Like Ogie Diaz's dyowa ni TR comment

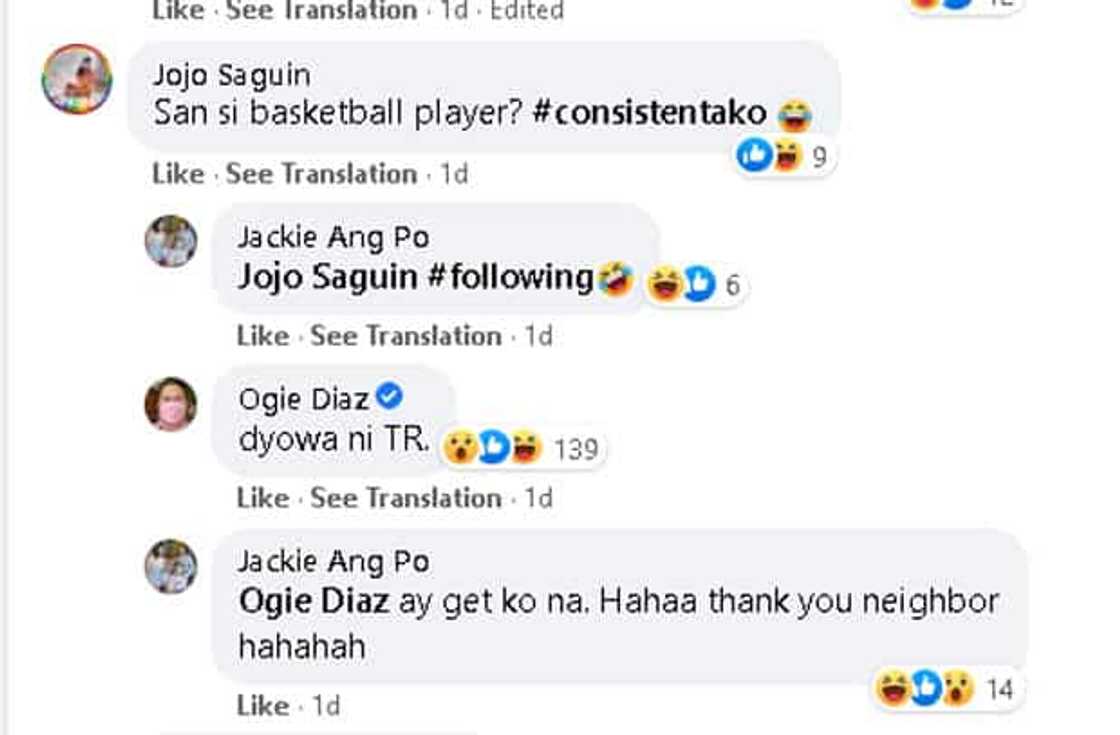(x=262, y=498)
